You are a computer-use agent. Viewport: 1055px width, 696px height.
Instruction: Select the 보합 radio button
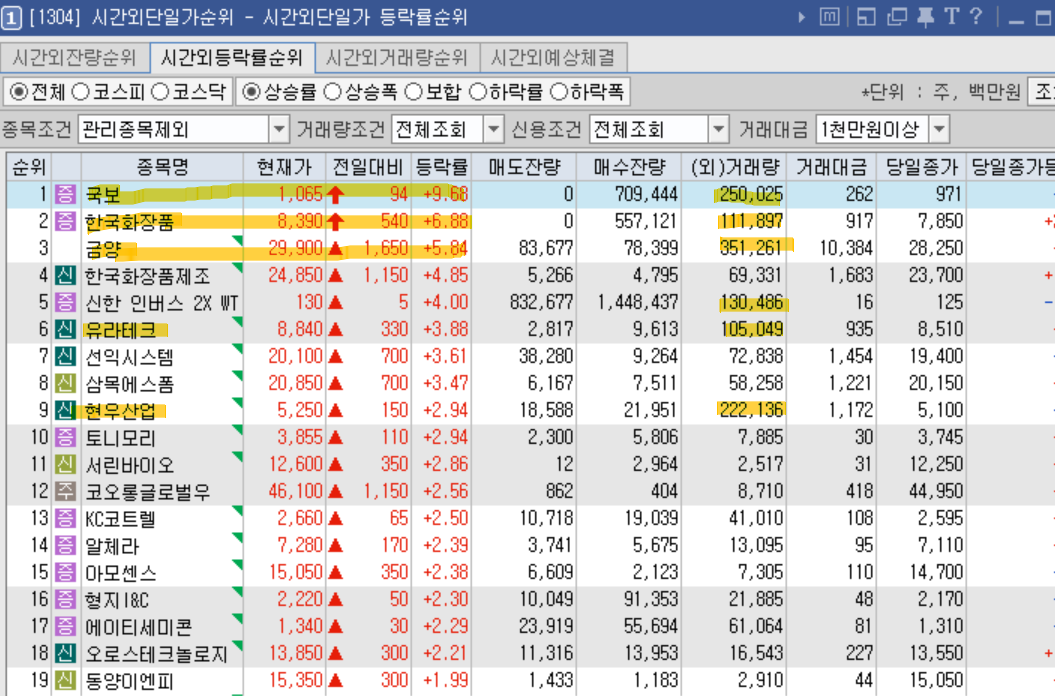click(413, 92)
